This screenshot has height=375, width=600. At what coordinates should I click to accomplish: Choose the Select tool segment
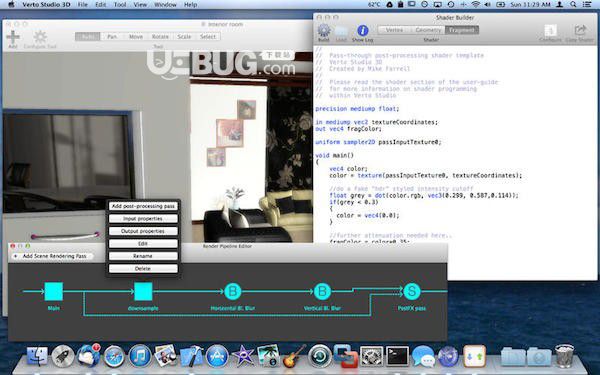208,37
